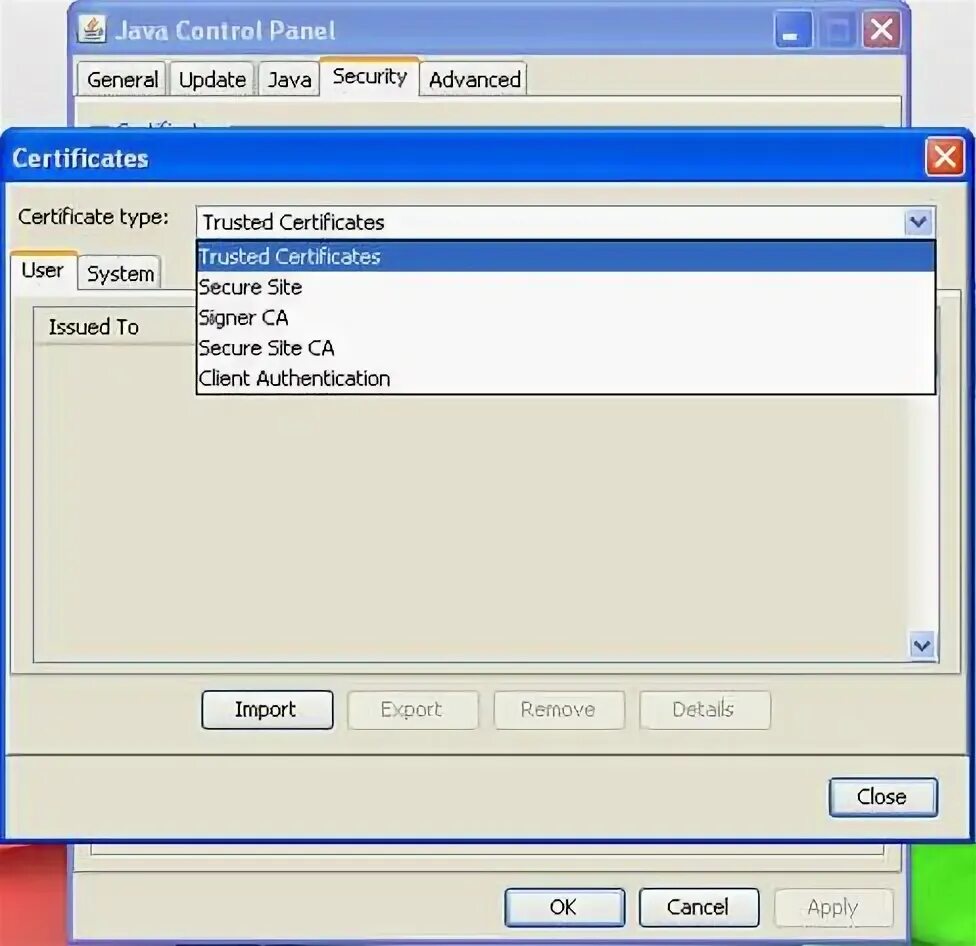Switch to the User tab
Image resolution: width=976 pixels, height=946 pixels.
click(x=42, y=271)
